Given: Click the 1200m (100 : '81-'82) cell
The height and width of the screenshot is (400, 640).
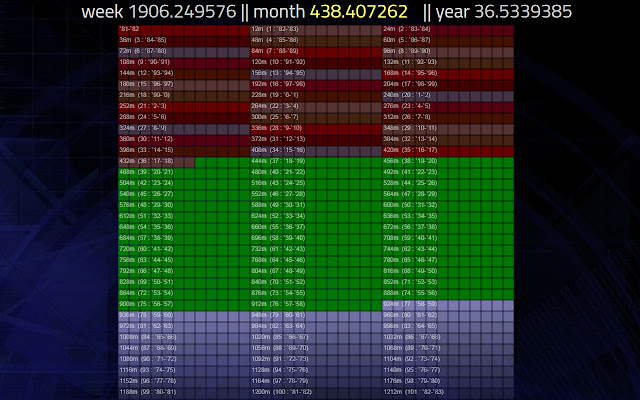Looking at the screenshot, I should [x=316, y=392].
